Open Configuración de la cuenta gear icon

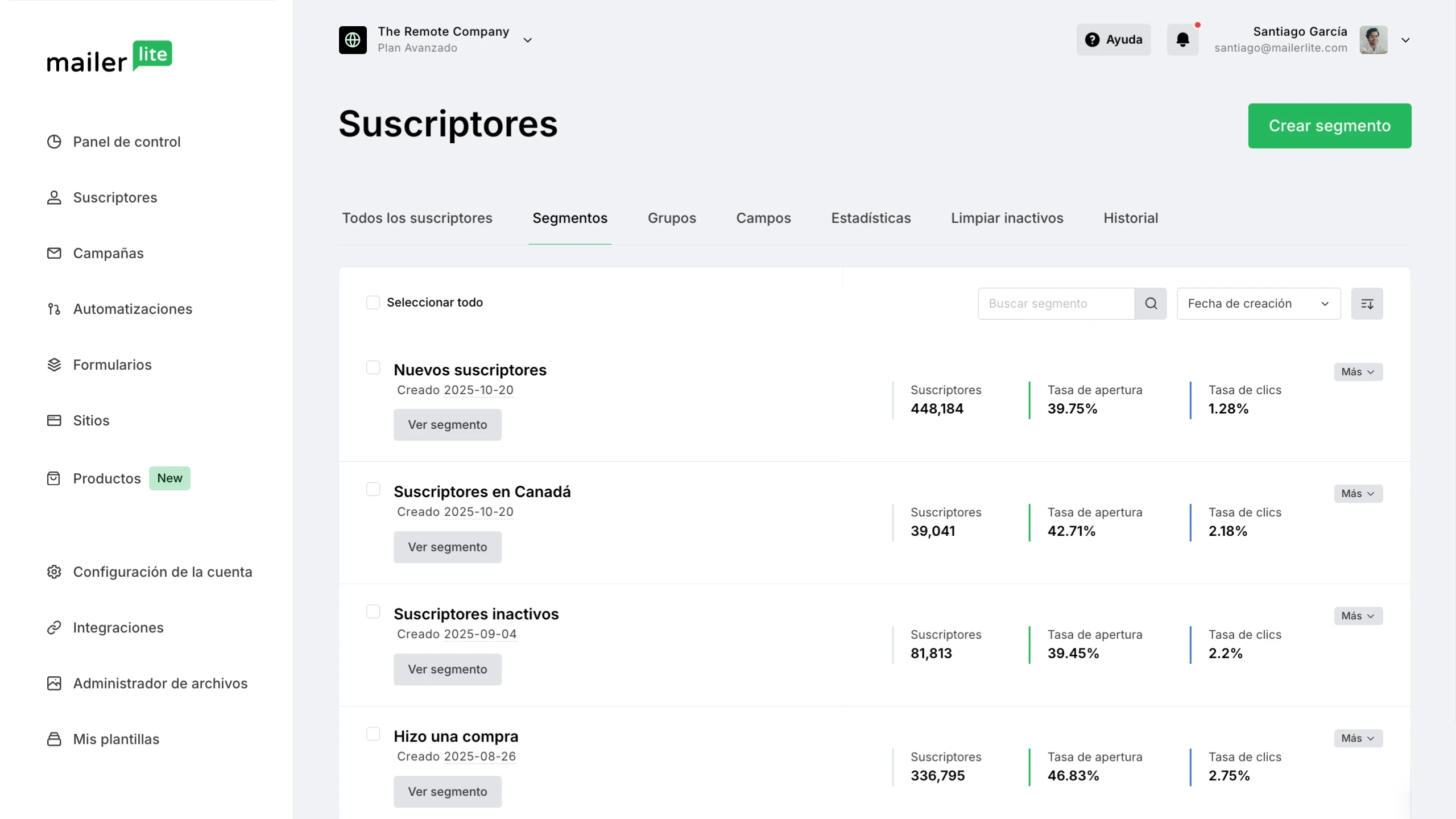point(54,572)
